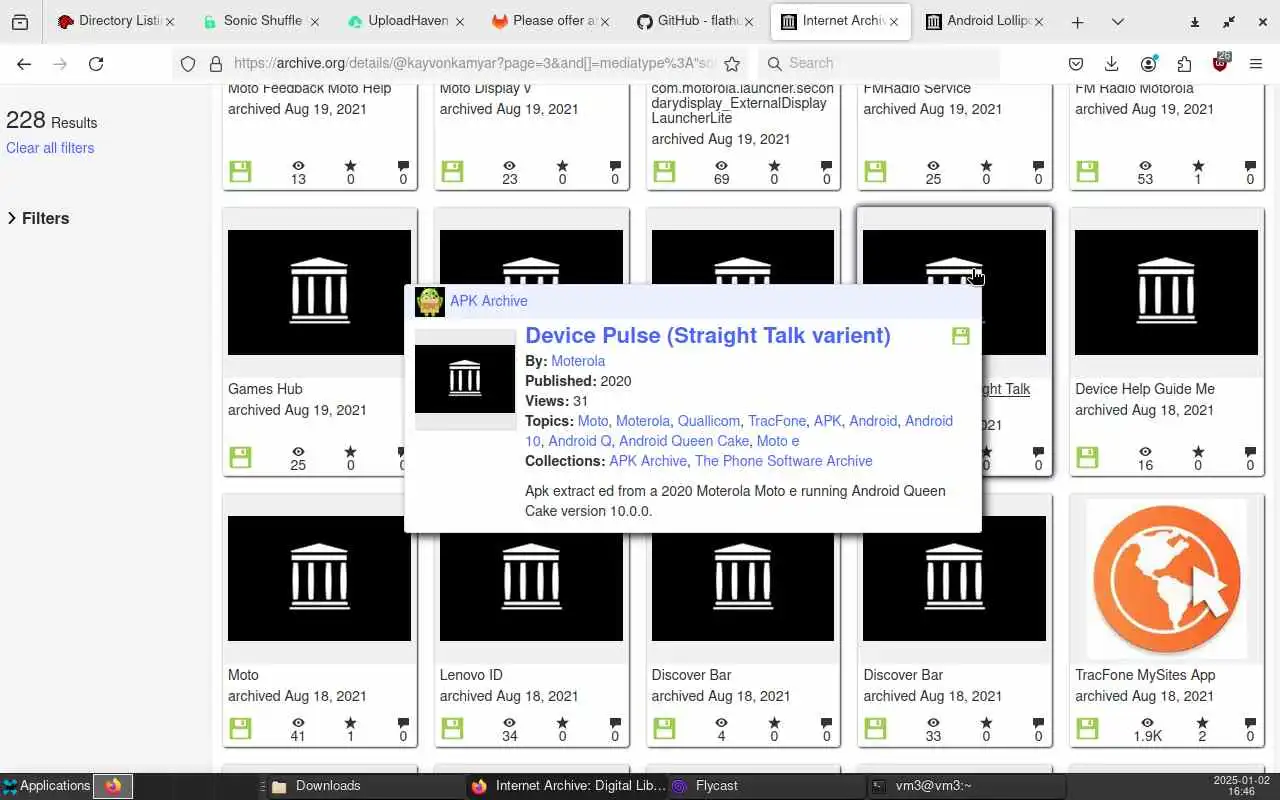The width and height of the screenshot is (1280, 800).
Task: Open the TracFone MySites App title
Action: (1145, 675)
